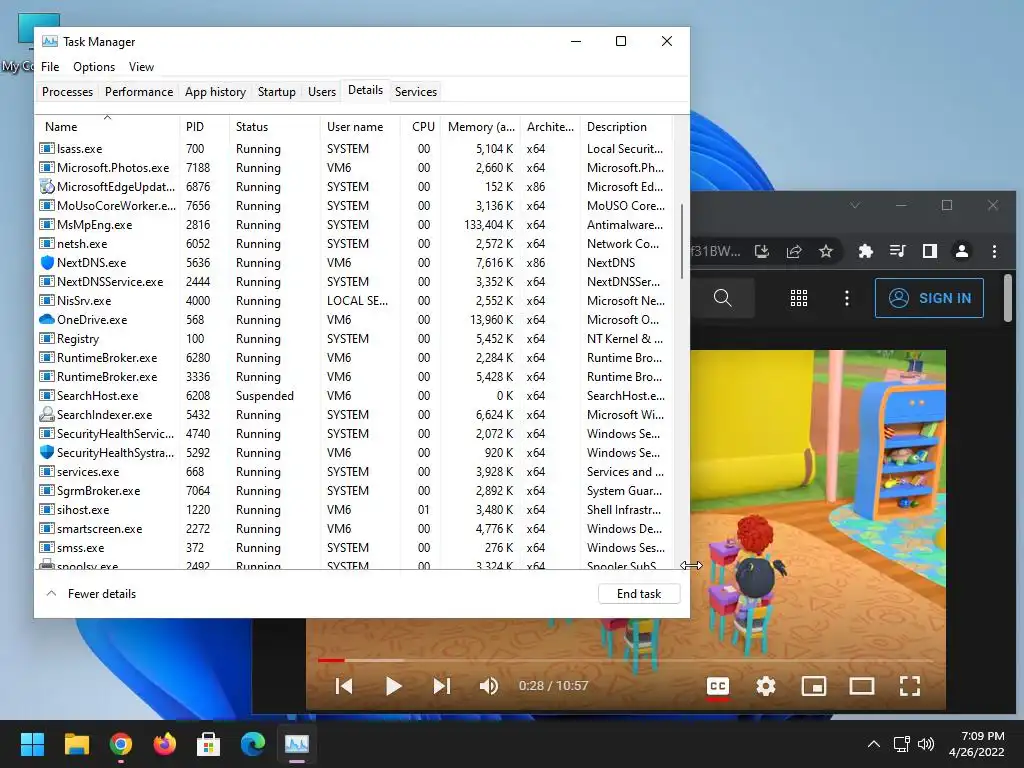Click Task Manager vertical scrollbar
The width and height of the screenshot is (1024, 768).
pyautogui.click(x=682, y=242)
